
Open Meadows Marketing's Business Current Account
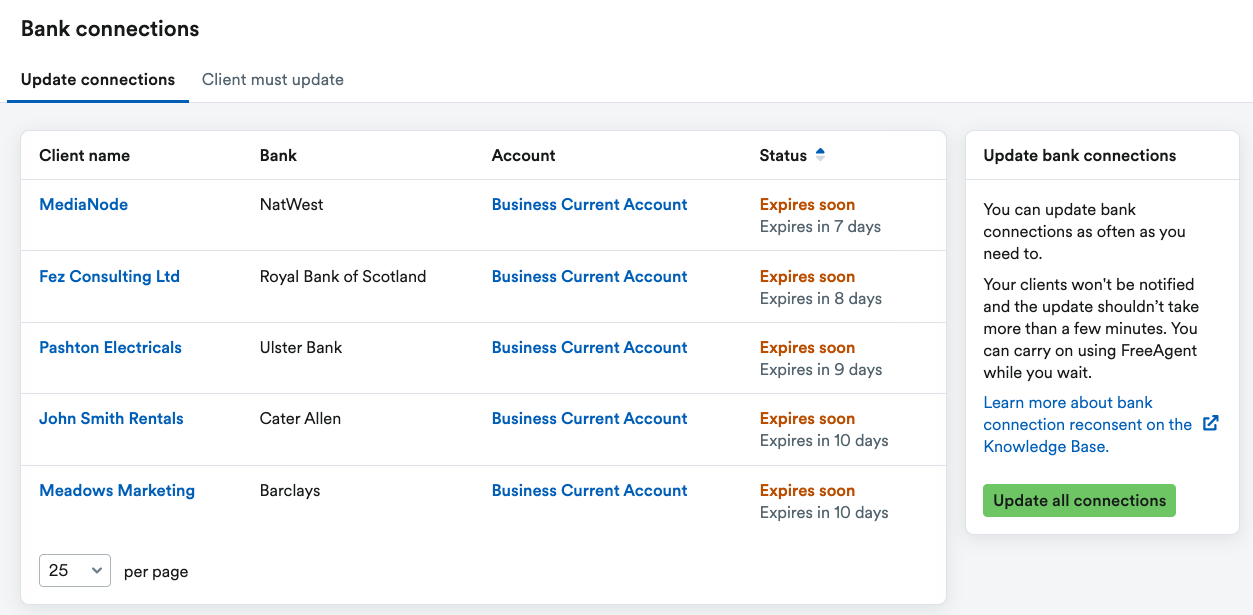pyautogui.click(x=590, y=490)
